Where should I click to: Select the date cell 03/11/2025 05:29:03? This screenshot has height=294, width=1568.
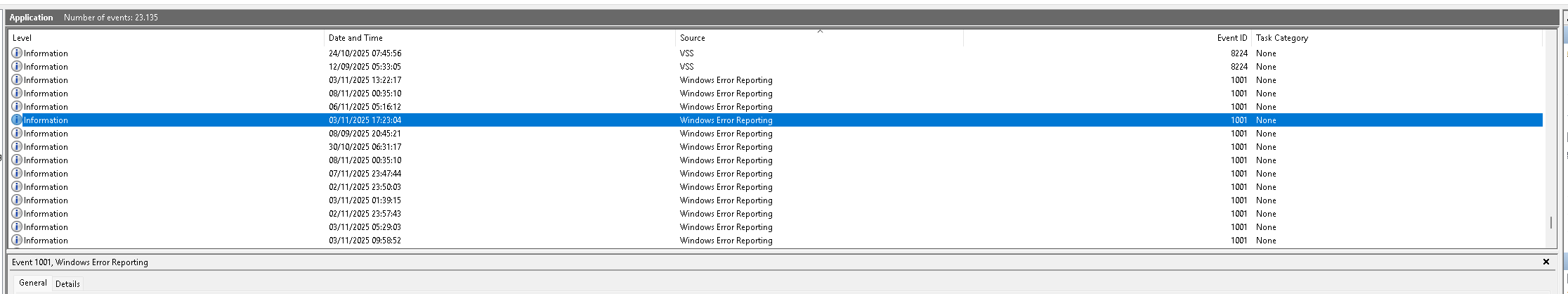365,227
